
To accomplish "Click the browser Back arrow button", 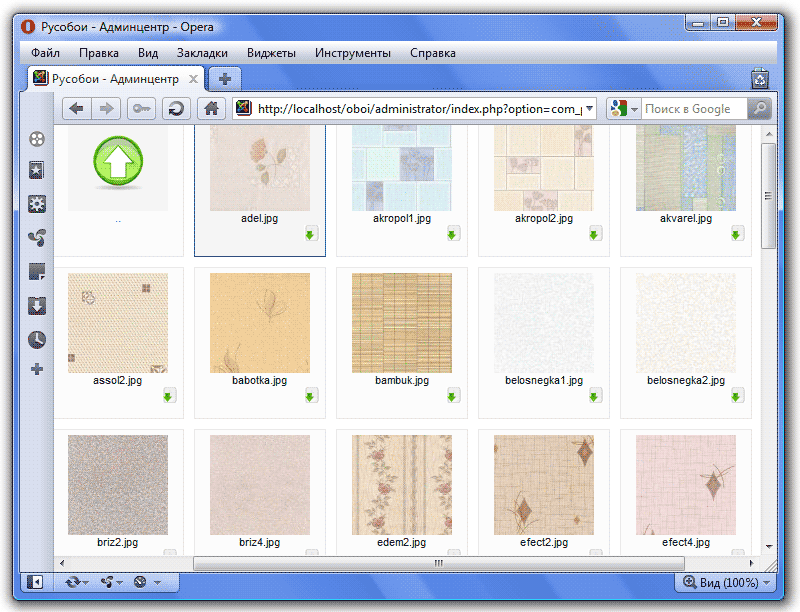I will pyautogui.click(x=76, y=109).
